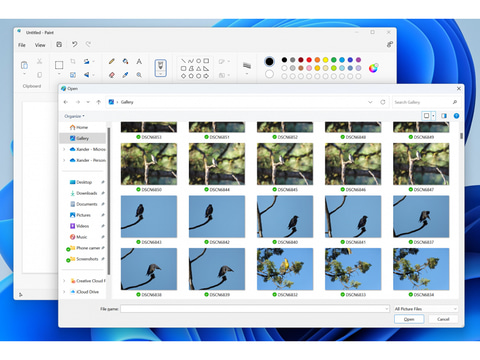Image resolution: width=480 pixels, height=360 pixels.
Task: Select the DSCN6850 thumbnail
Action: pos(149,164)
